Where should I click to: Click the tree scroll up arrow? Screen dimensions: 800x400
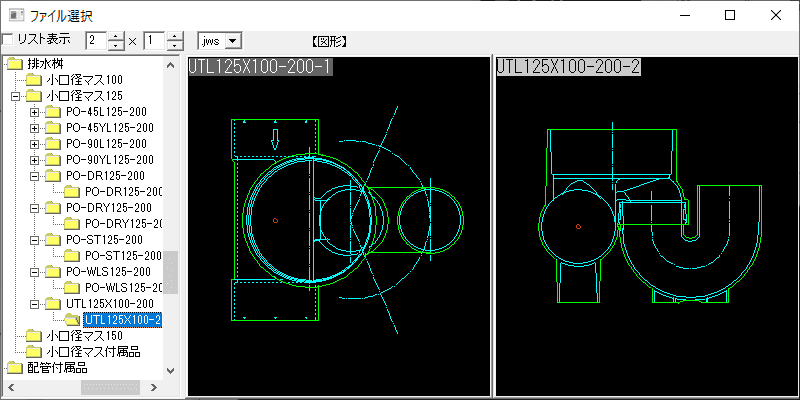pos(171,64)
